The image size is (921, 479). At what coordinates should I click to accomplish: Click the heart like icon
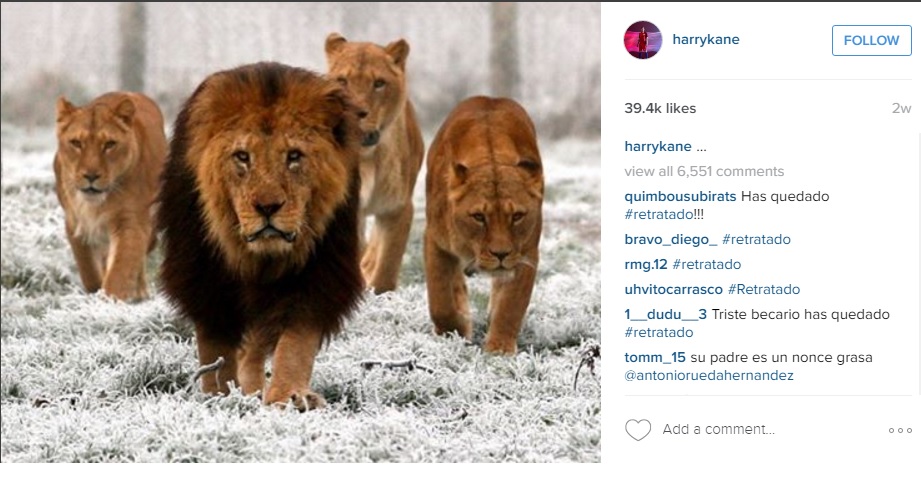638,430
